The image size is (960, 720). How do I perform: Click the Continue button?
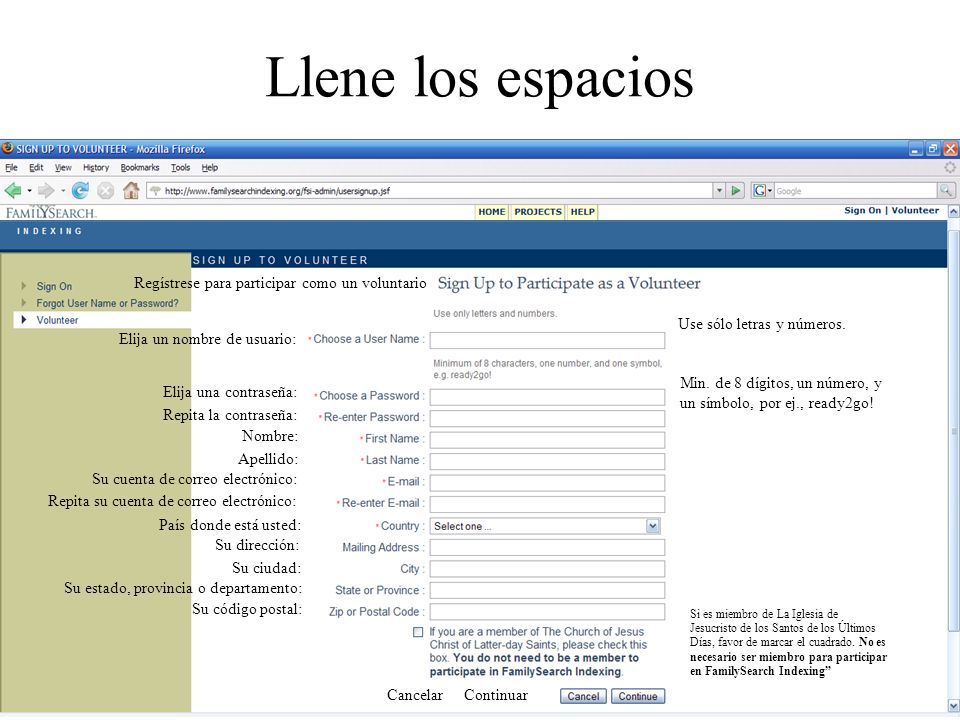[637, 696]
